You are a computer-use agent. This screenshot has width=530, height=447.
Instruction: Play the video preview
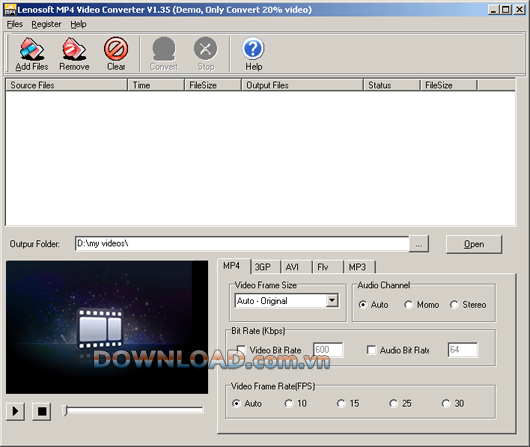click(15, 411)
